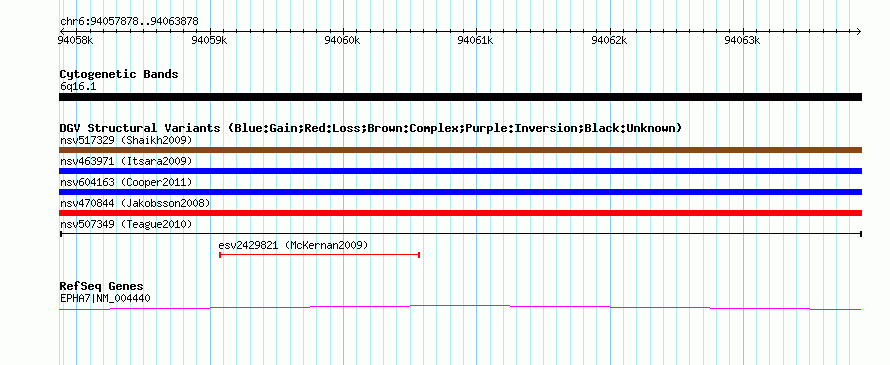This screenshot has height=365, width=890.
Task: Click the EPHA7|NM_004440 gene label
Action: coord(105,298)
